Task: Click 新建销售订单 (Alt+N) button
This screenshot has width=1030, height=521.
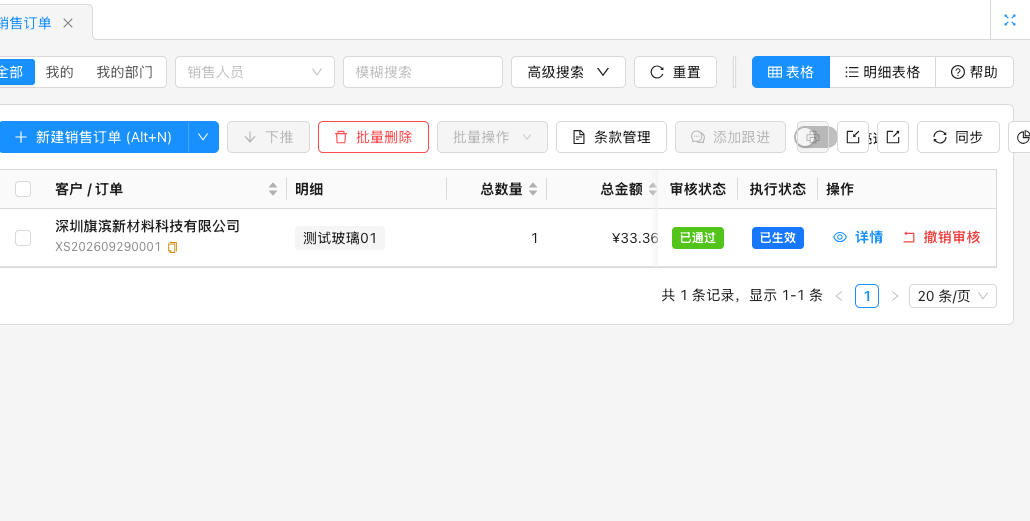Action: click(x=93, y=137)
